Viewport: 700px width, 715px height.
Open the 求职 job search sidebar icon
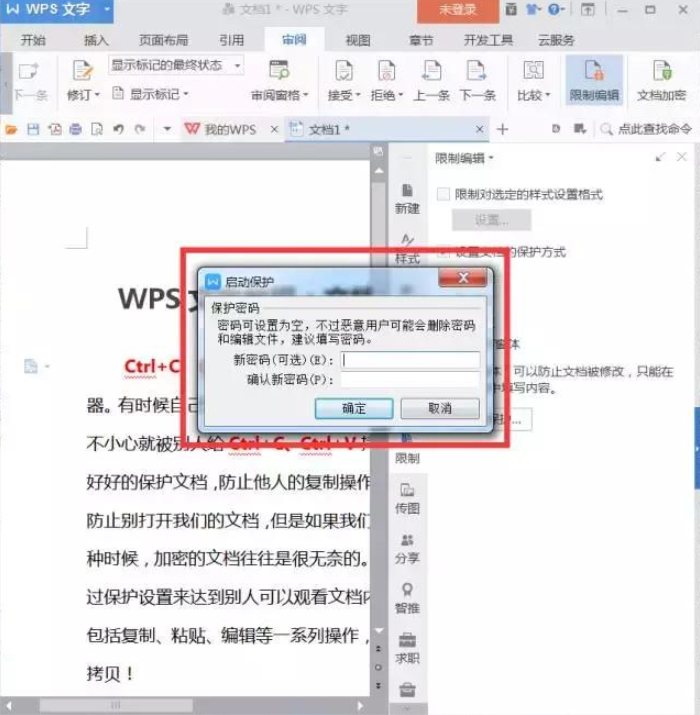coord(407,649)
